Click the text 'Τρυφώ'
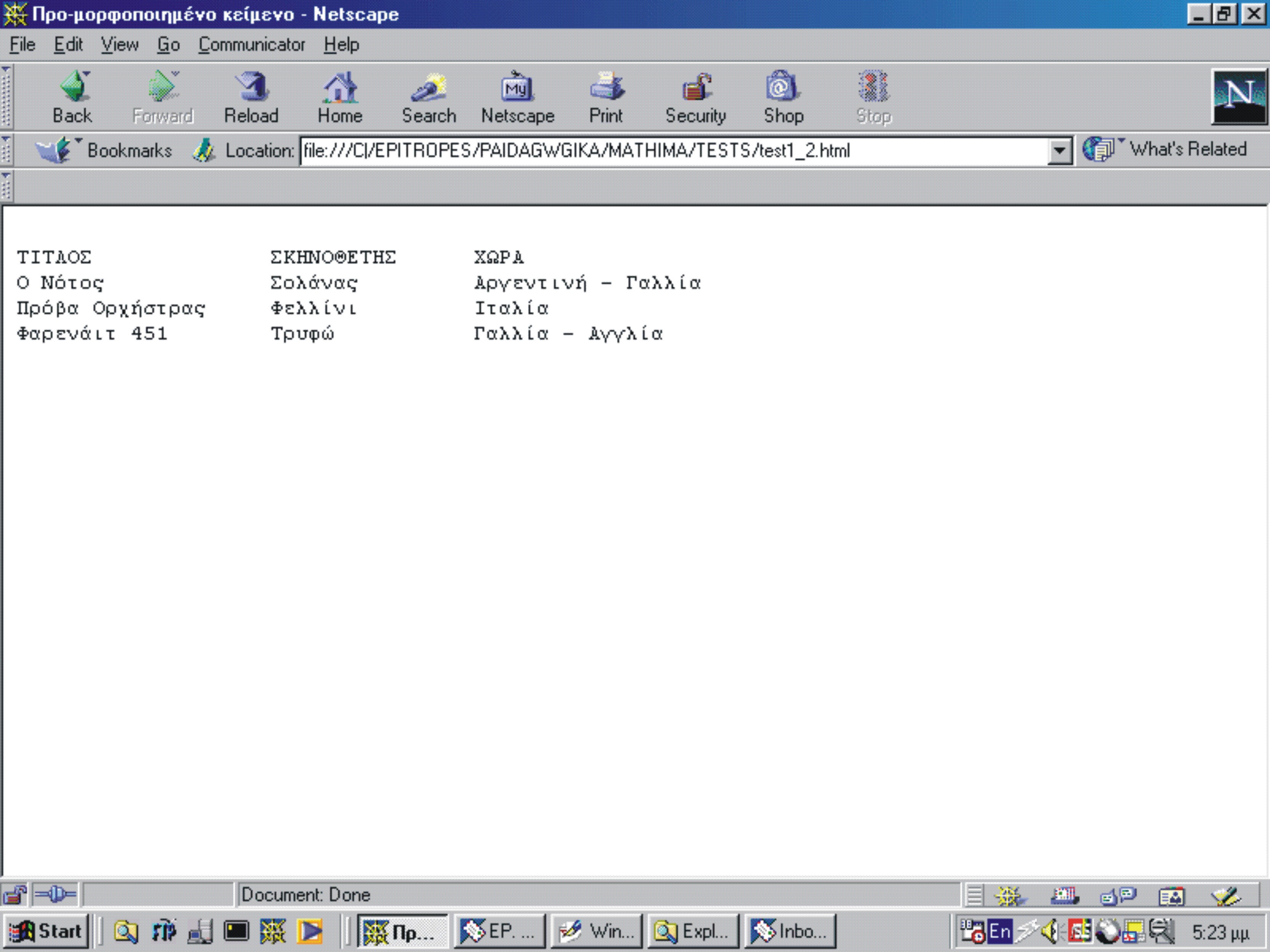The width and height of the screenshot is (1270, 952). tap(302, 334)
